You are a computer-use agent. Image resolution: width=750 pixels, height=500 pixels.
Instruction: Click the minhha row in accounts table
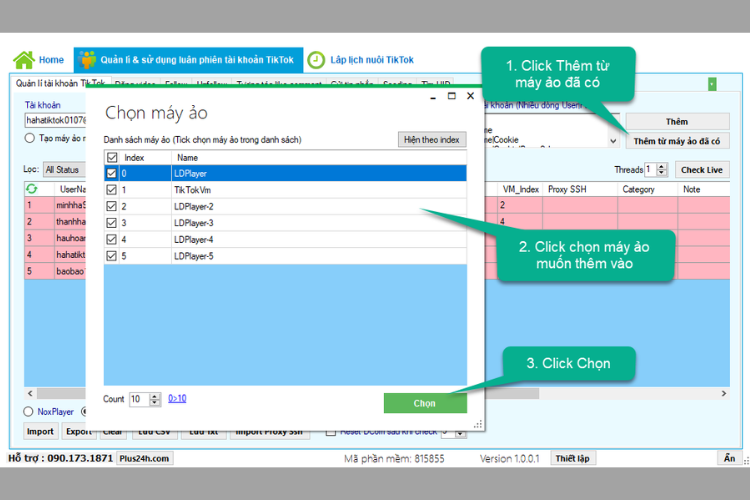[55, 205]
